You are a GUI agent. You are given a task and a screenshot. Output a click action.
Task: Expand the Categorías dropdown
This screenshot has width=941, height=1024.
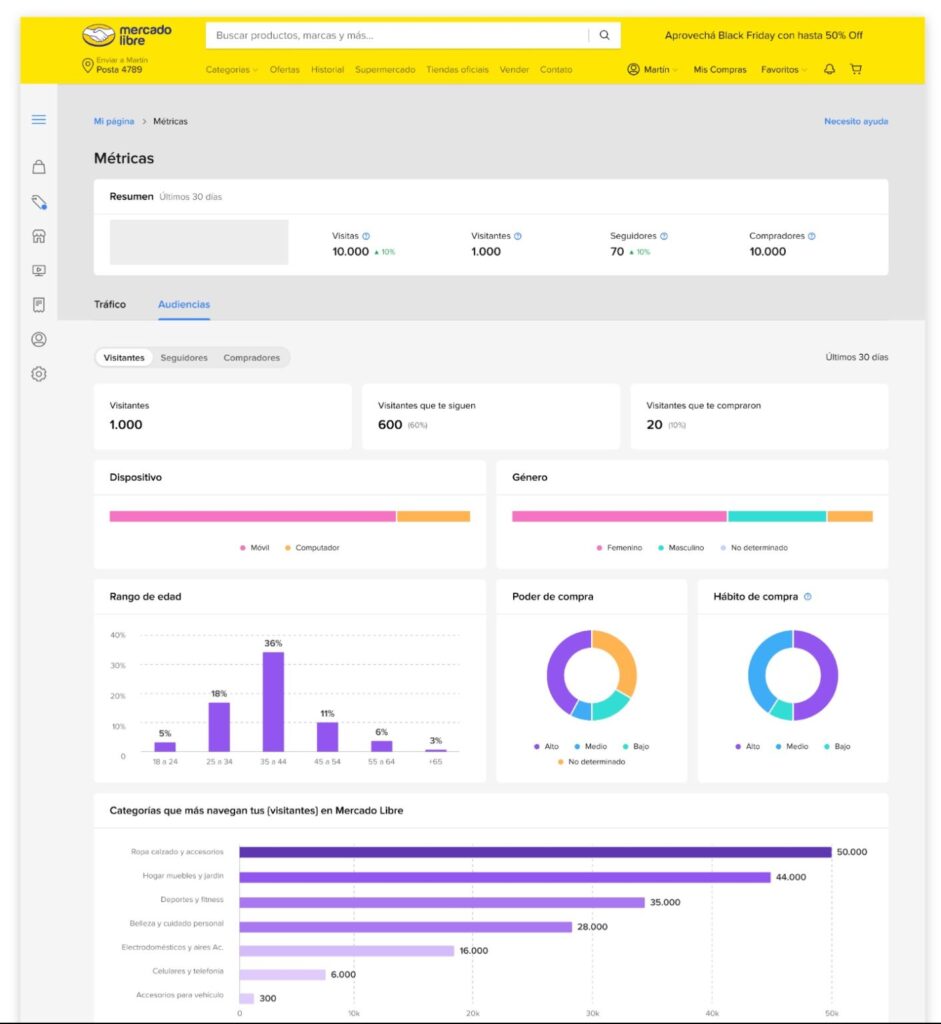tap(228, 70)
